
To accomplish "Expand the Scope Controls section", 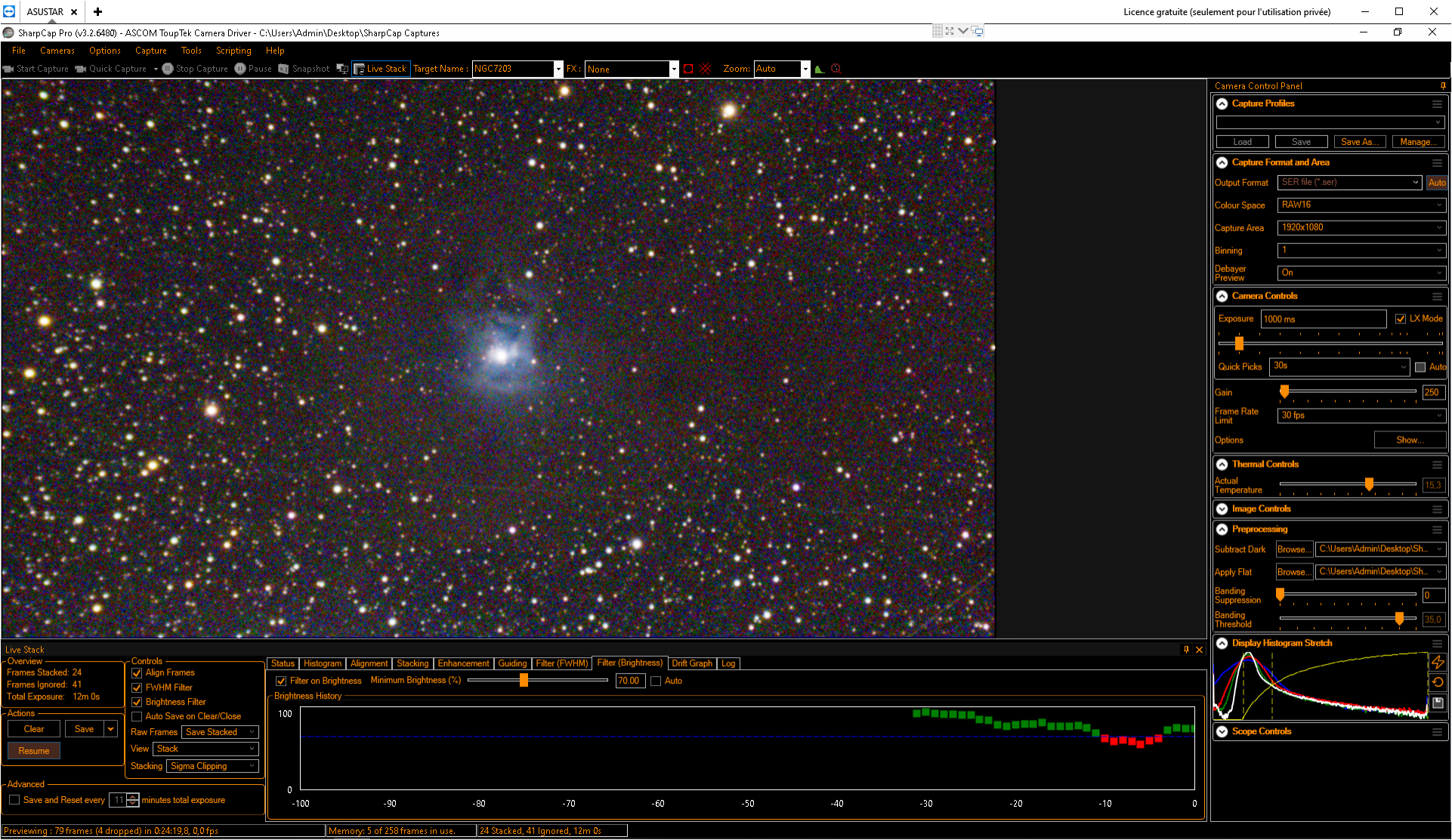I will [1222, 731].
